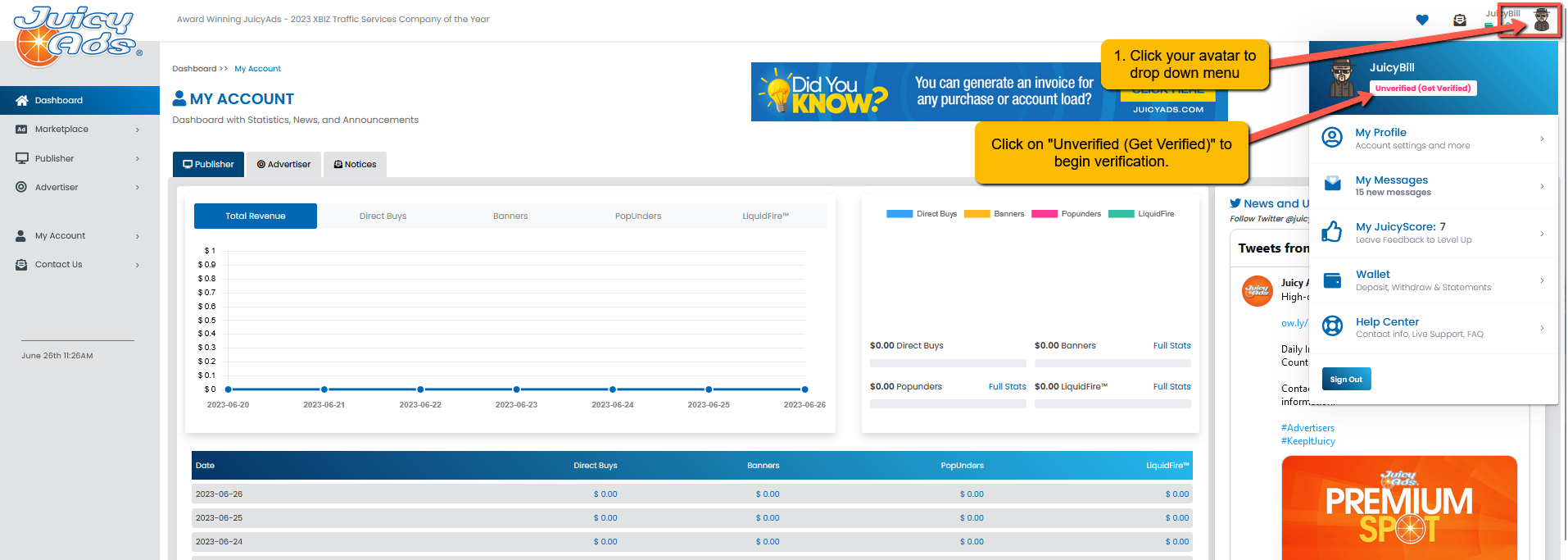This screenshot has width=1568, height=560.
Task: Click the Twitter bird icon by News
Action: pos(1235,203)
